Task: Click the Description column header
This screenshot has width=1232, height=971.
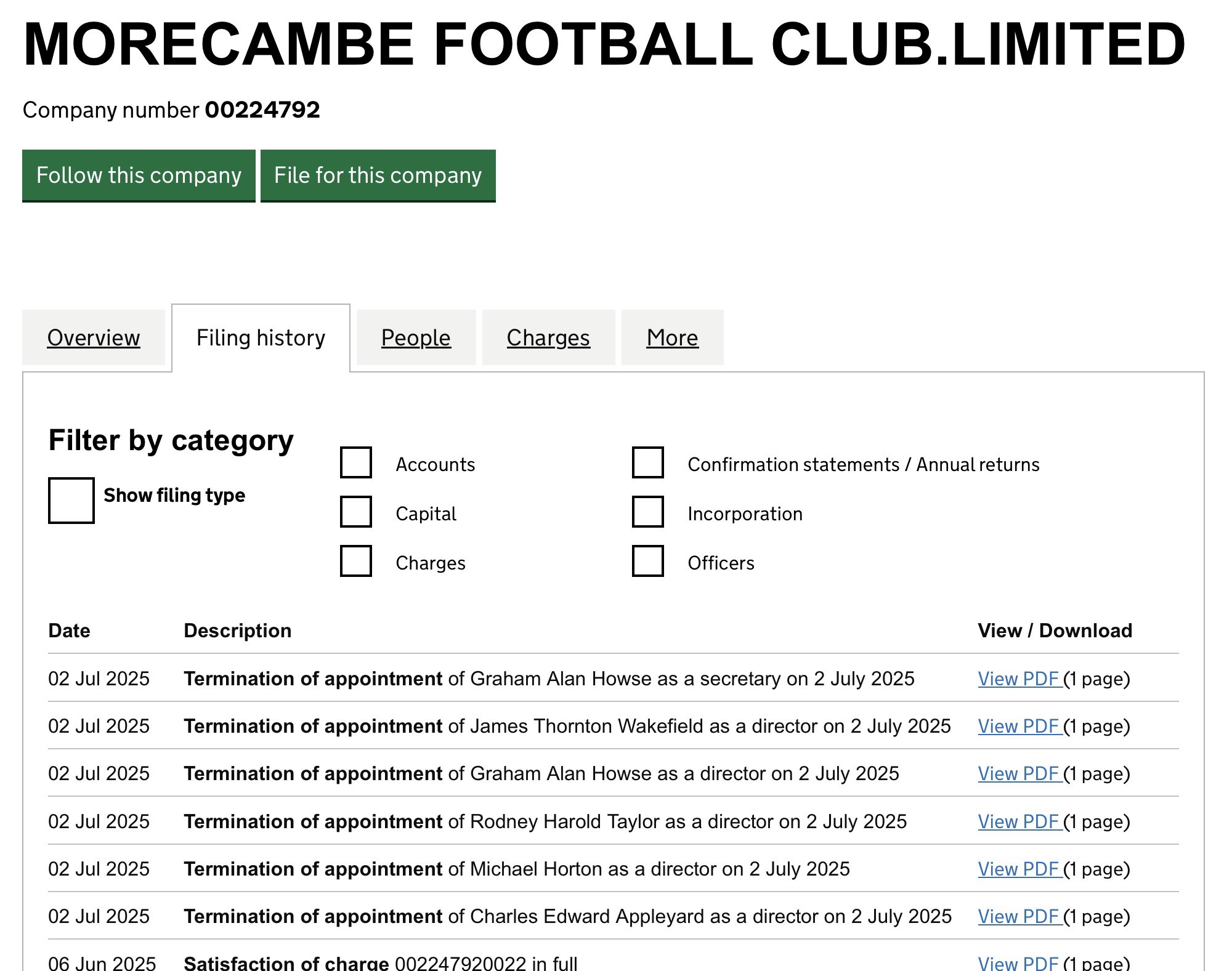Action: (238, 631)
